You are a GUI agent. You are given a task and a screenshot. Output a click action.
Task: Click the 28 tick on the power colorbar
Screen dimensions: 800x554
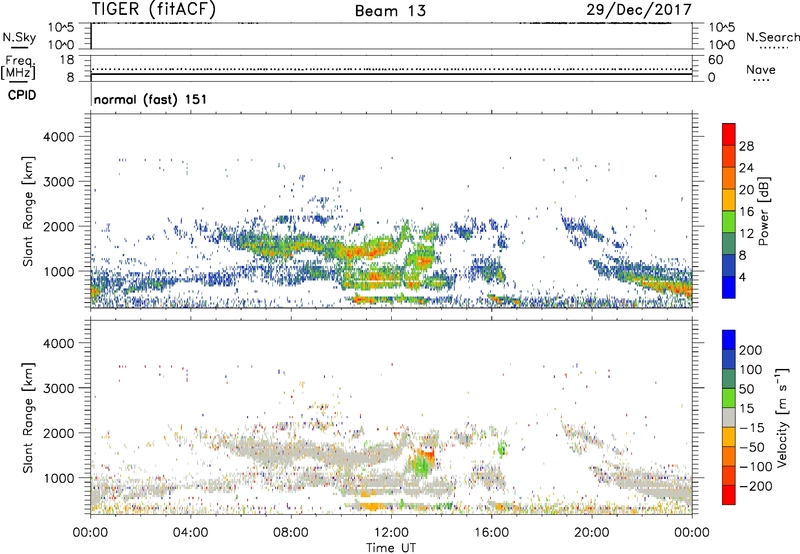[746, 146]
